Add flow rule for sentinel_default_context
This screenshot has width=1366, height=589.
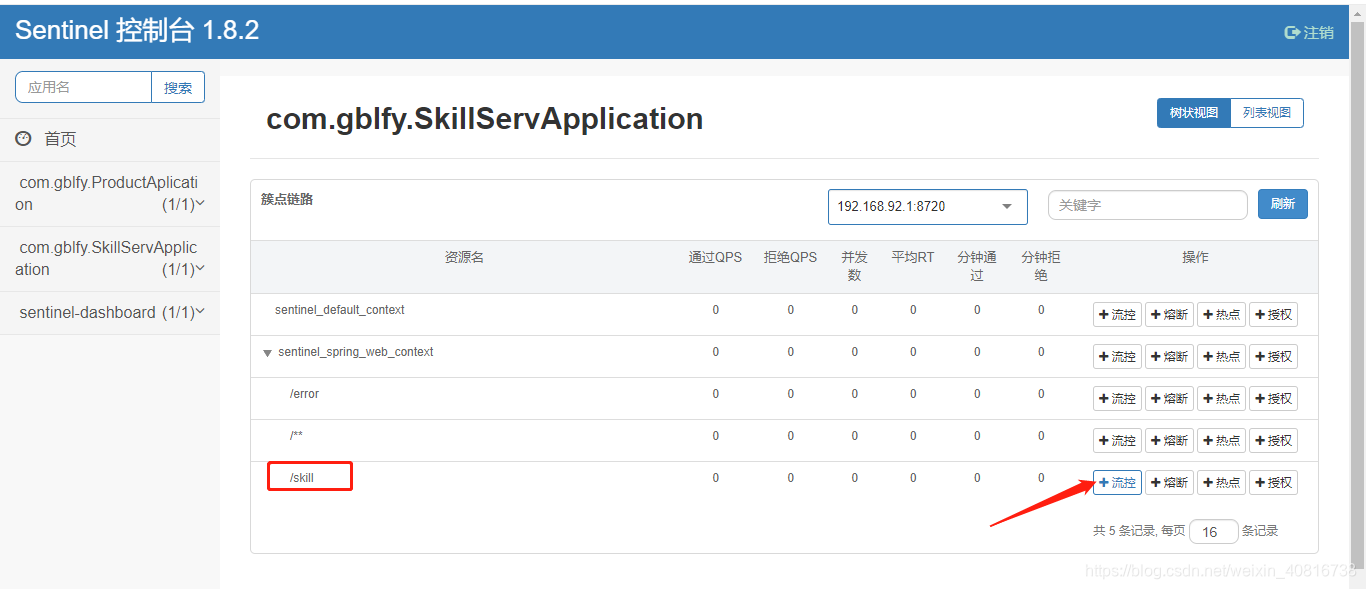(x=1117, y=315)
